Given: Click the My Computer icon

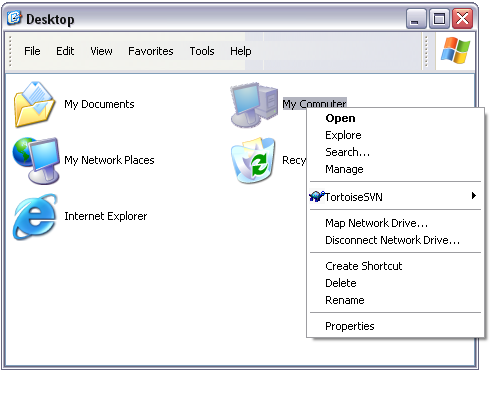Looking at the screenshot, I should tap(254, 105).
